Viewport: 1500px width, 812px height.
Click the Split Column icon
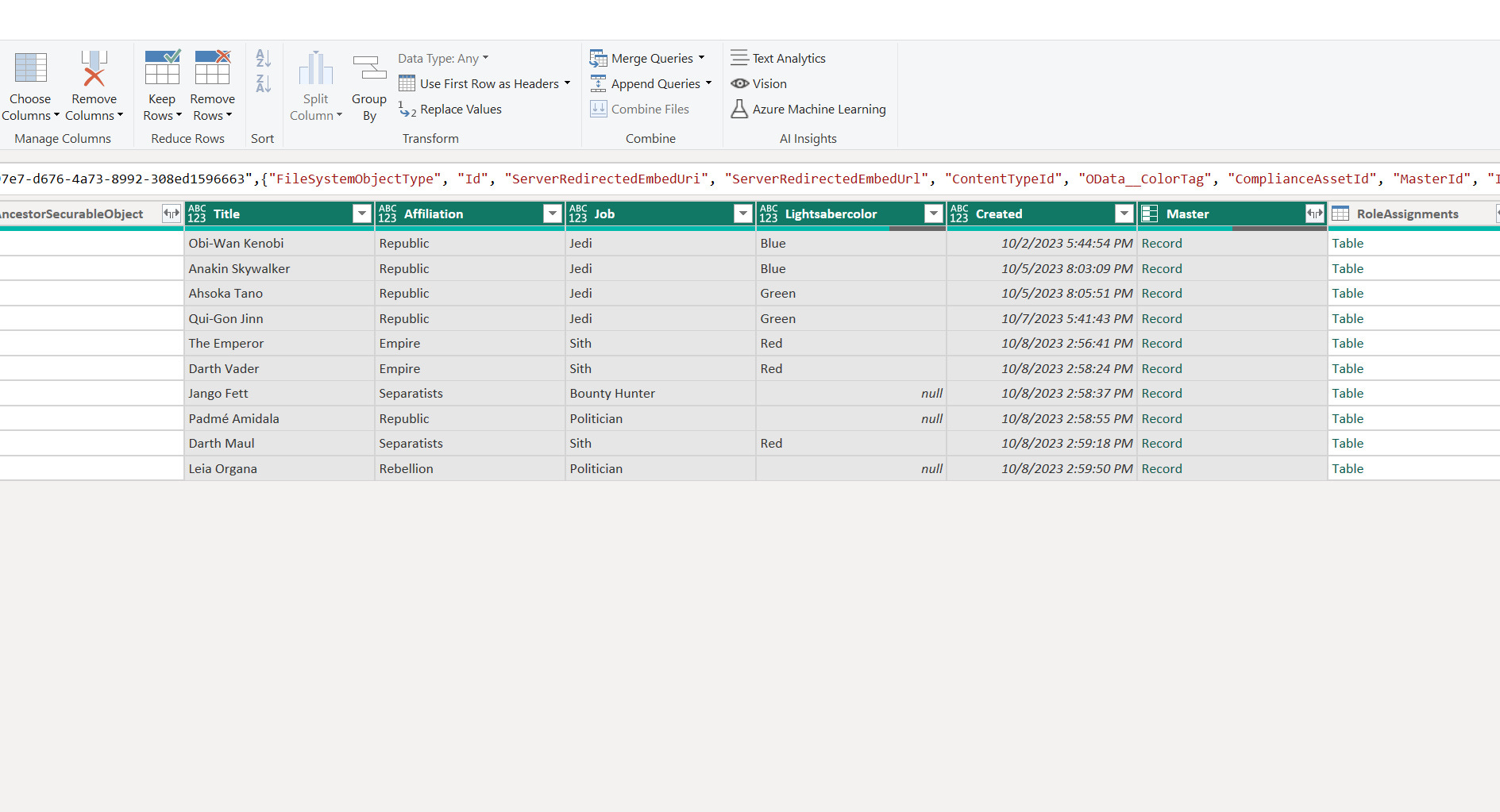tap(316, 68)
